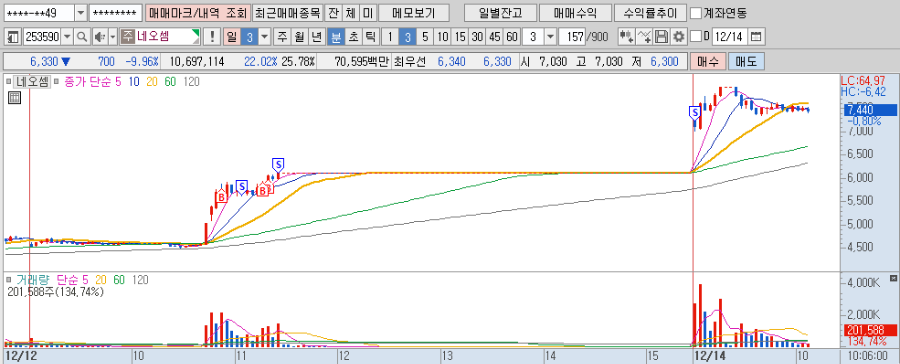
Task: Open the period dropdown next to blue 3
Action: tap(264, 37)
